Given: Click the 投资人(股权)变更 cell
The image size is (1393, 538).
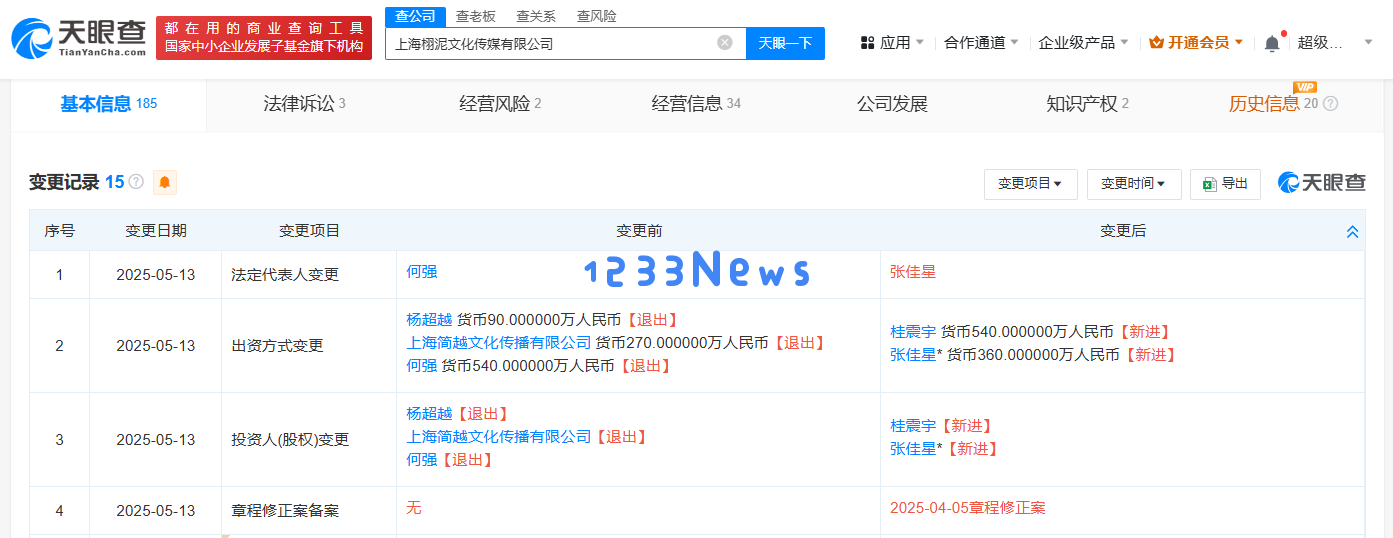Looking at the screenshot, I should coord(309,440).
